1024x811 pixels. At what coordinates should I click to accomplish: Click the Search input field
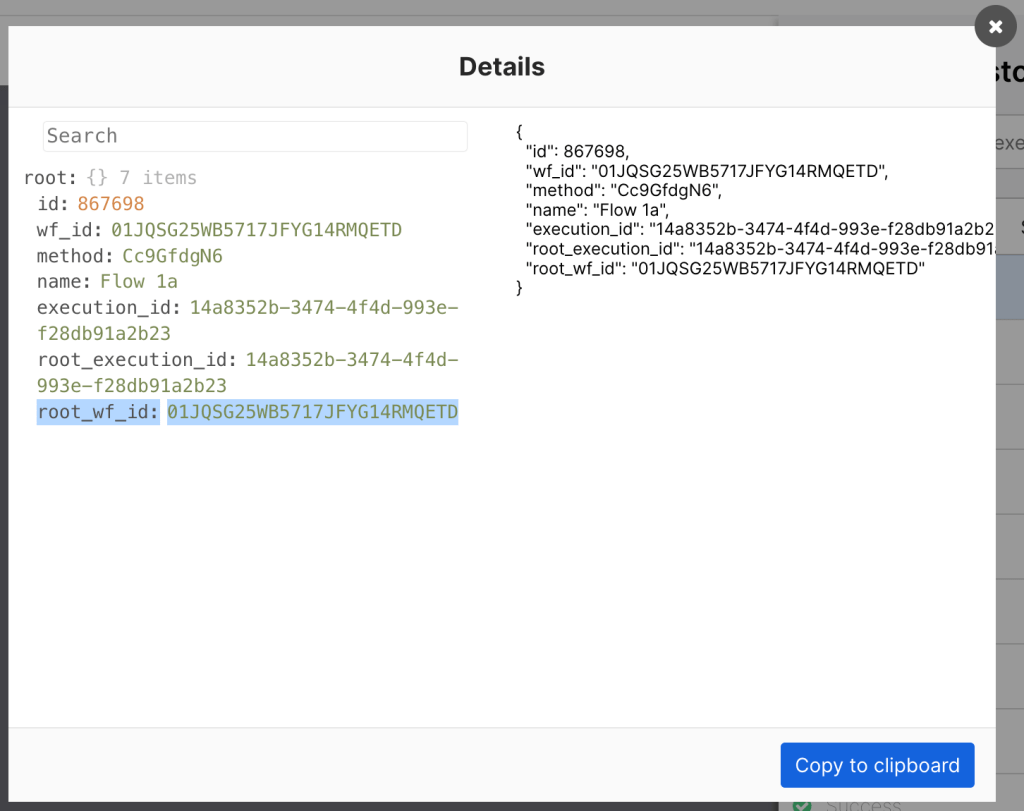click(x=255, y=136)
